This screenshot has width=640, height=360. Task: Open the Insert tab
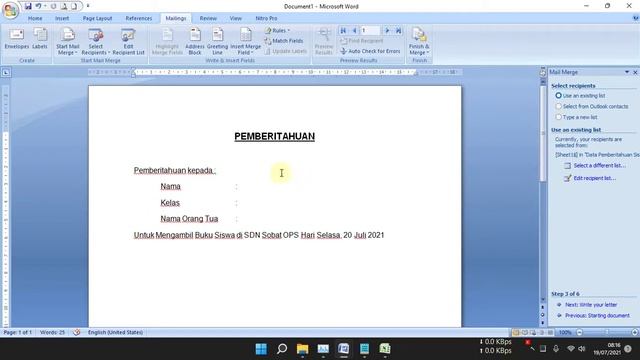point(62,18)
